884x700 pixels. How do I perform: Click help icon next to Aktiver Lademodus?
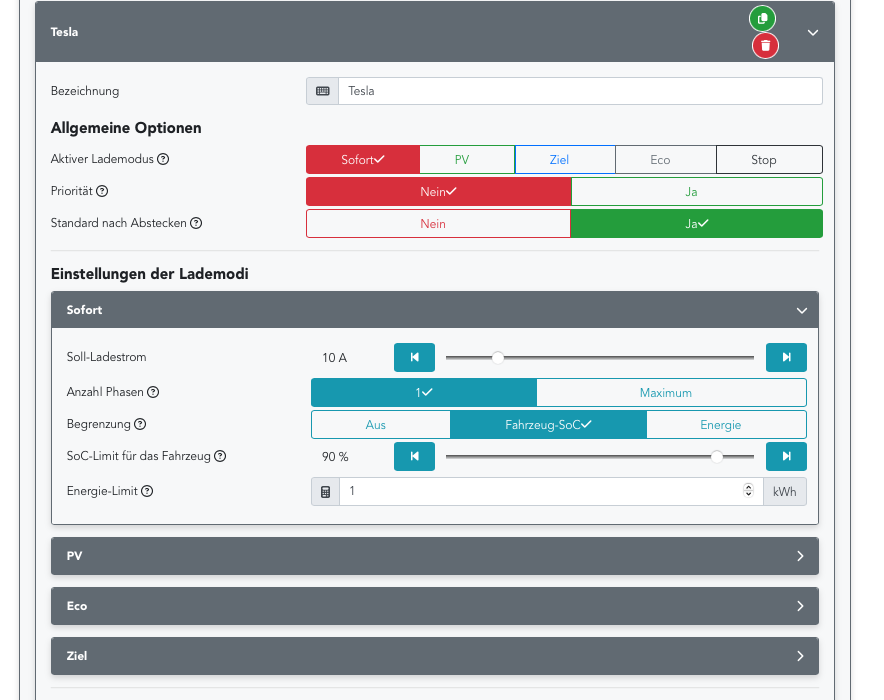163,159
